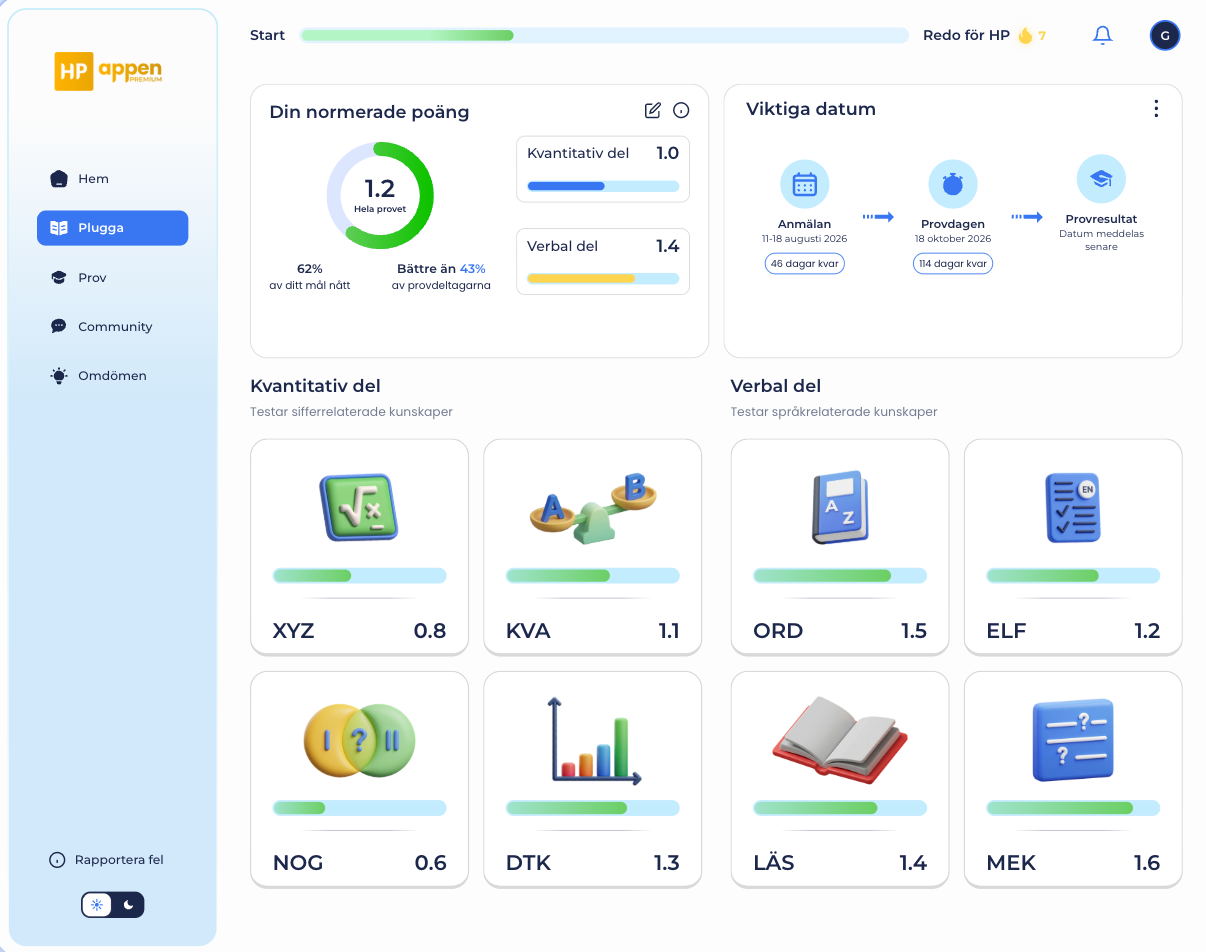Go to Hem in sidebar
This screenshot has width=1206, height=952.
point(112,179)
